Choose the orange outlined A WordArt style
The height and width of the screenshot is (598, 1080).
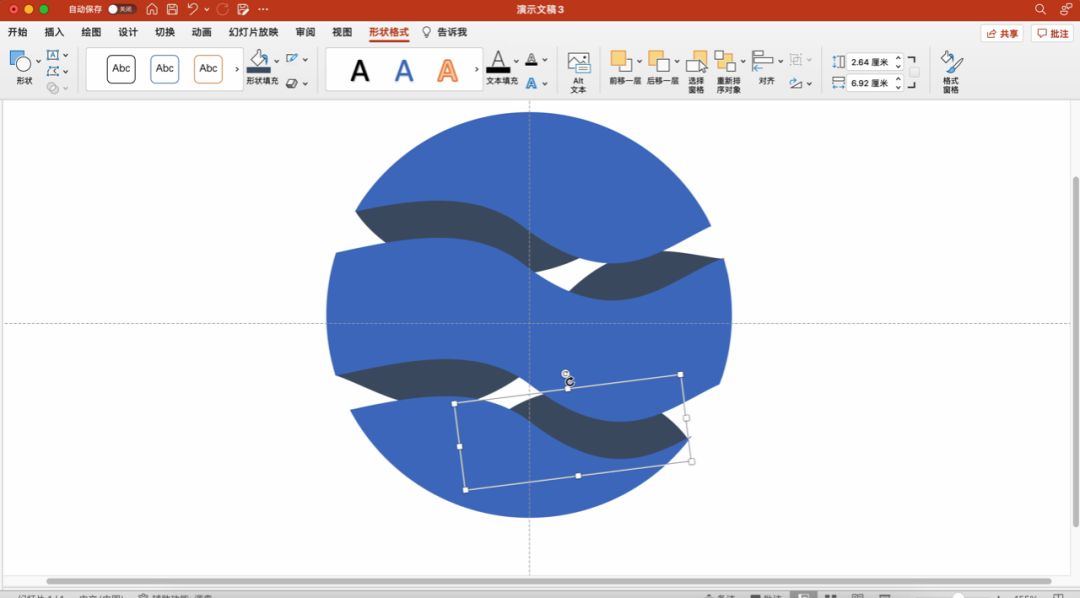click(448, 70)
